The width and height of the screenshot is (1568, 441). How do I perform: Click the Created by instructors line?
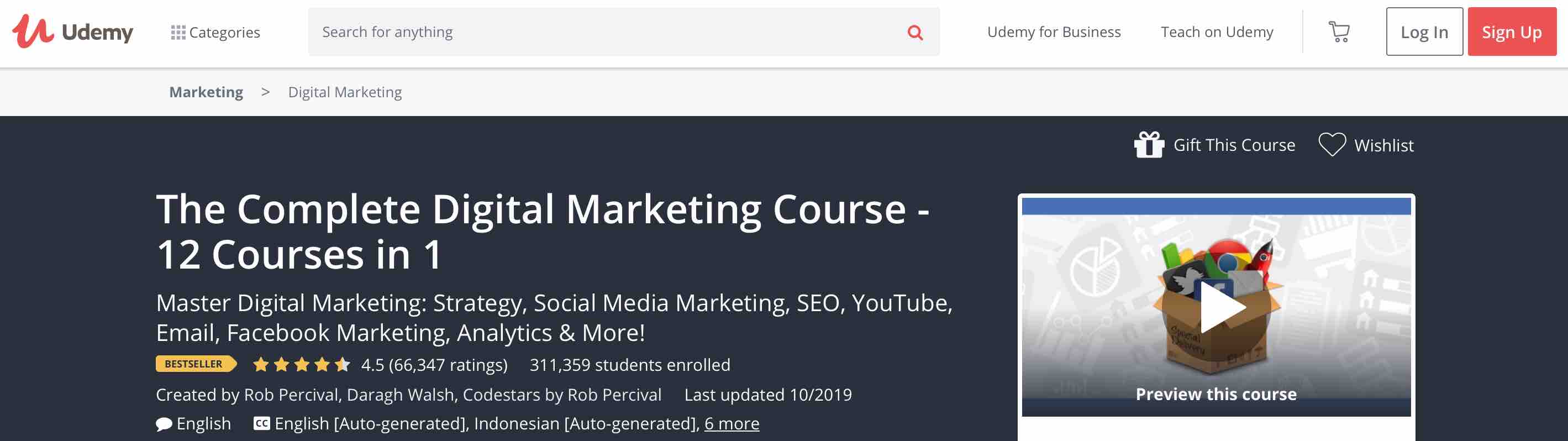click(408, 395)
